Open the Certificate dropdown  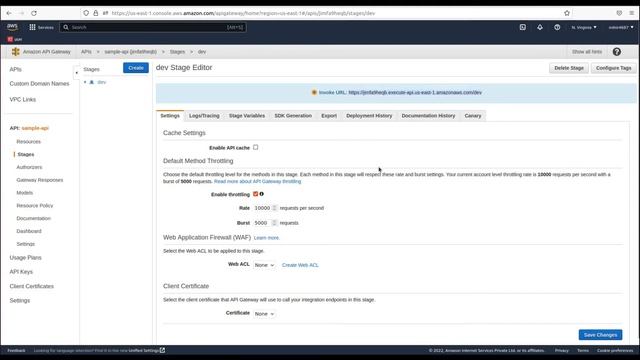pyautogui.click(x=264, y=313)
